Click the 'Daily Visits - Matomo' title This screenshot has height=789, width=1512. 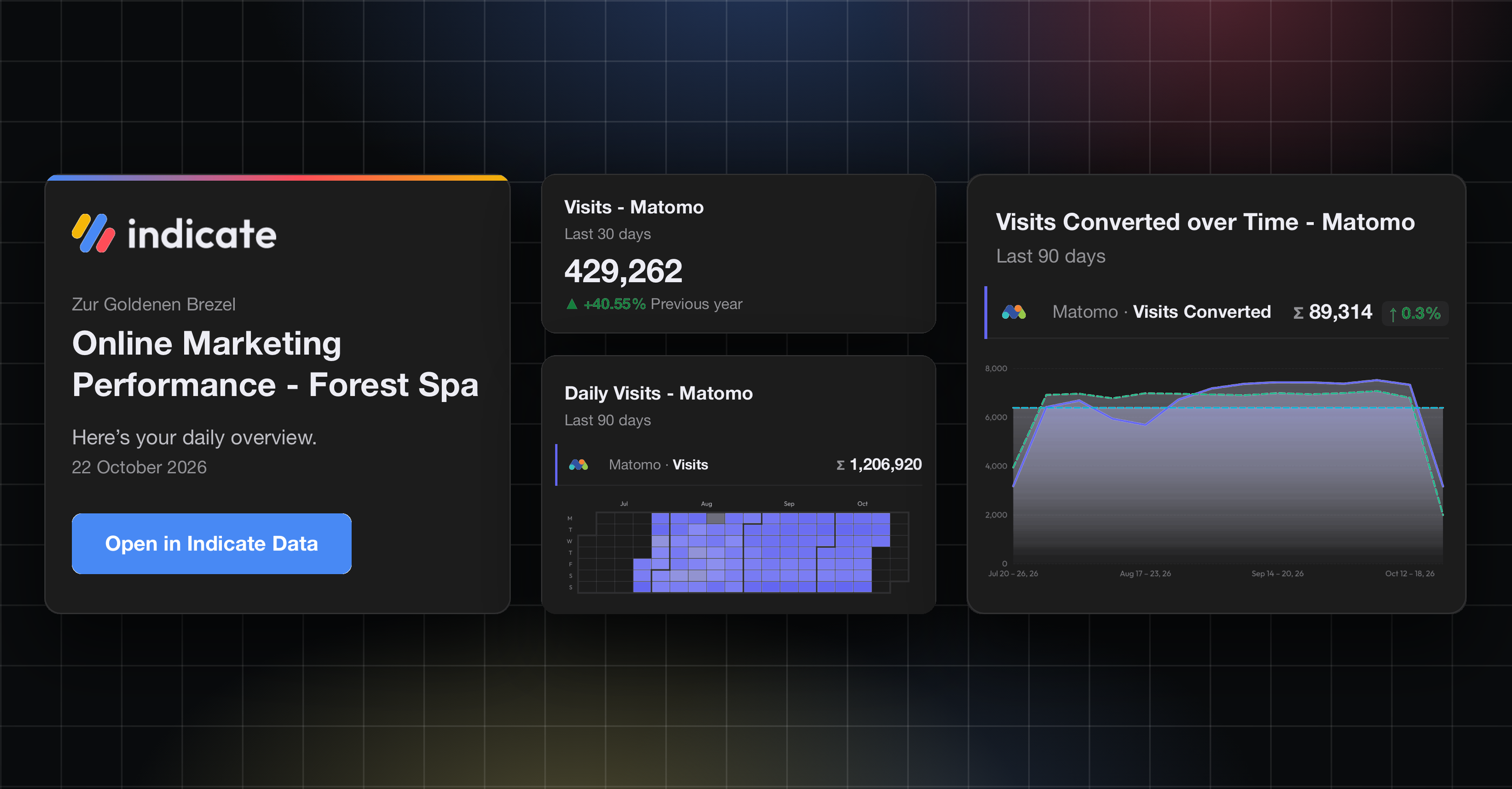pos(658,393)
